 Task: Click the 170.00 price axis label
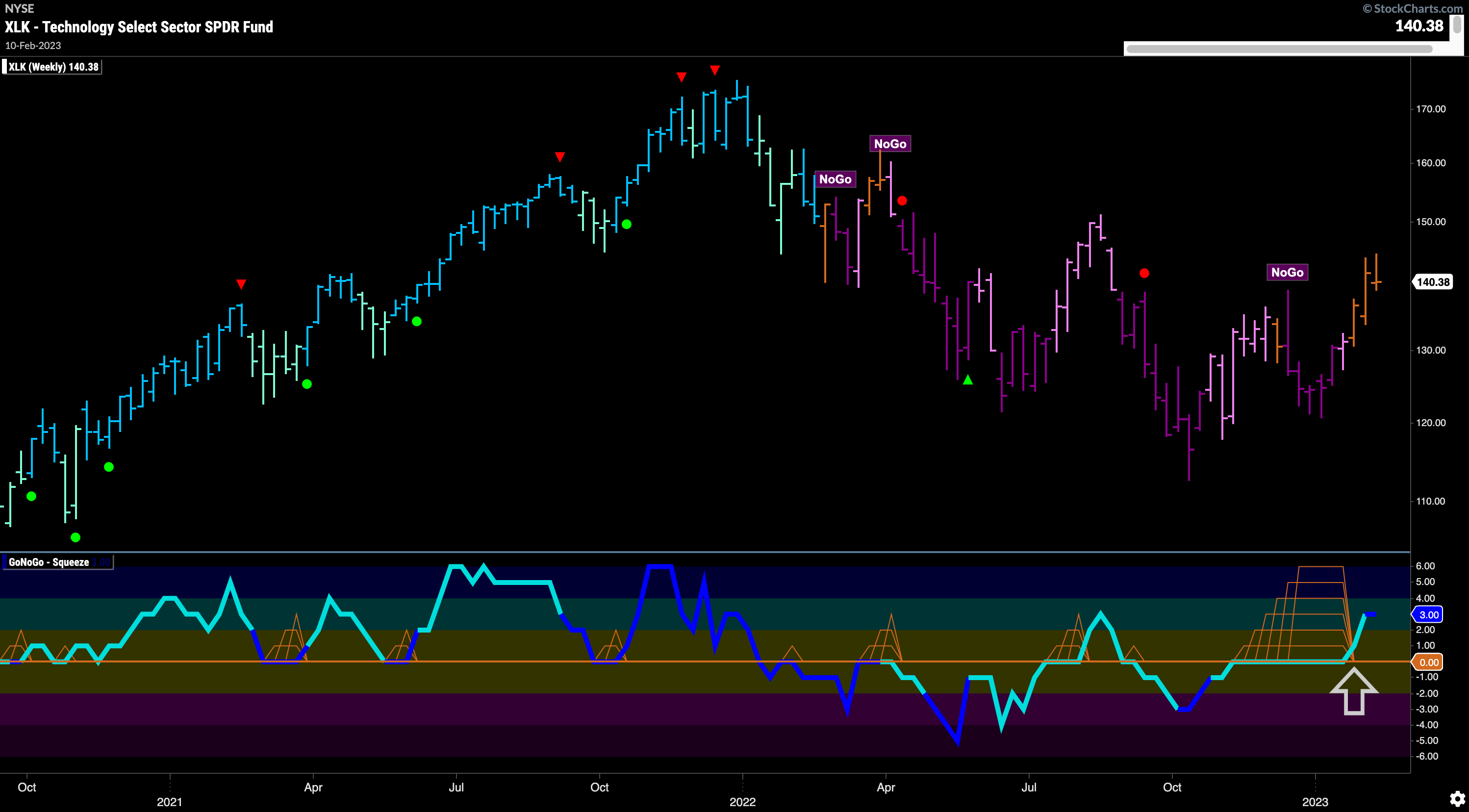pyautogui.click(x=1431, y=109)
